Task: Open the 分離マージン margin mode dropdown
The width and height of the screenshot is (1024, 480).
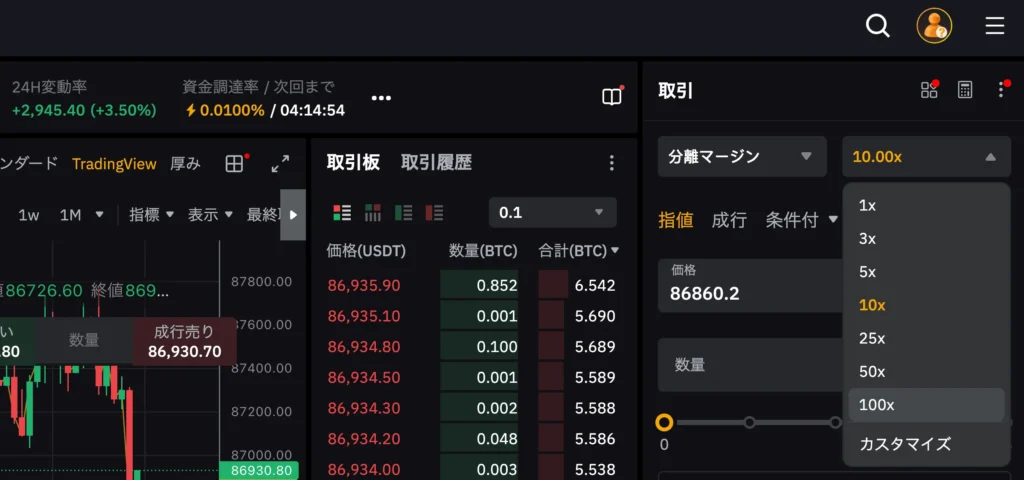Action: [x=742, y=157]
